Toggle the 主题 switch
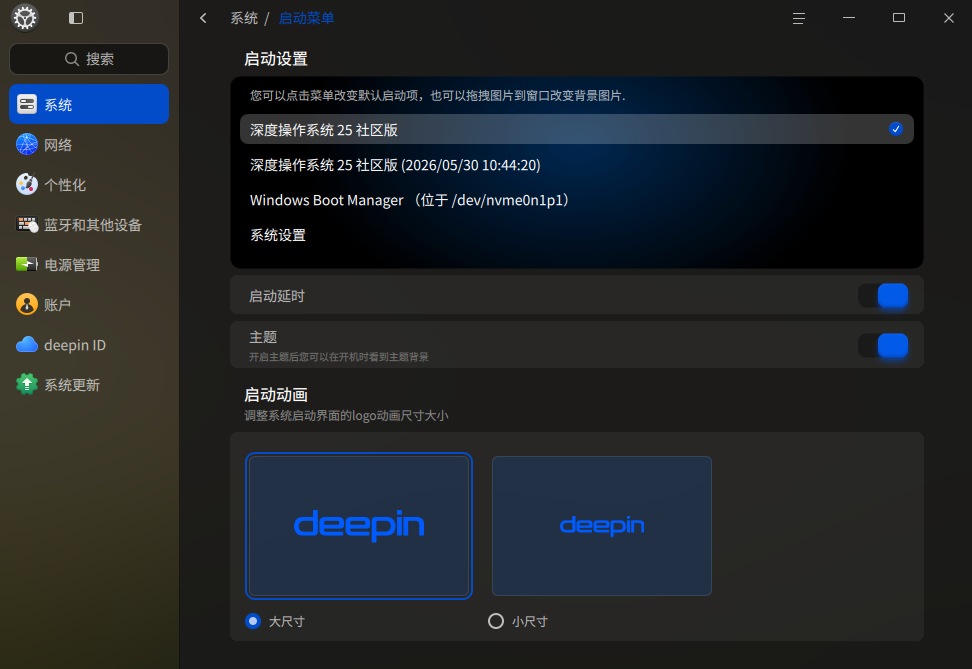 tap(883, 345)
